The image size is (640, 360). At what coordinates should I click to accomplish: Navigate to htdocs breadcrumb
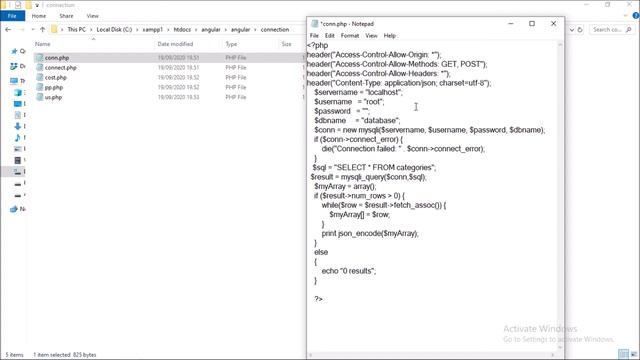pos(182,29)
